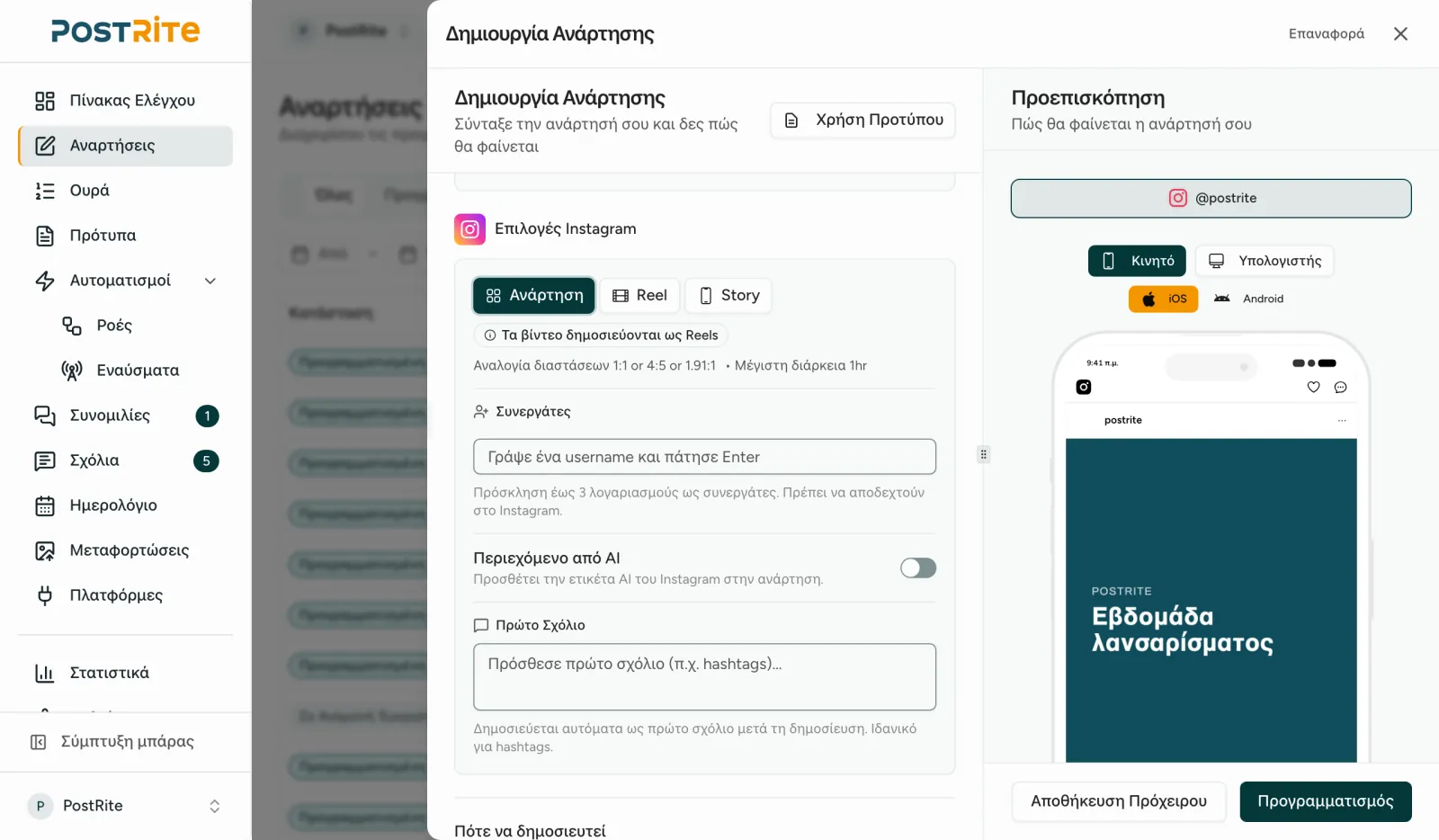1439x840 pixels.
Task: Click the Ροές flow icon
Action: [x=72, y=326]
